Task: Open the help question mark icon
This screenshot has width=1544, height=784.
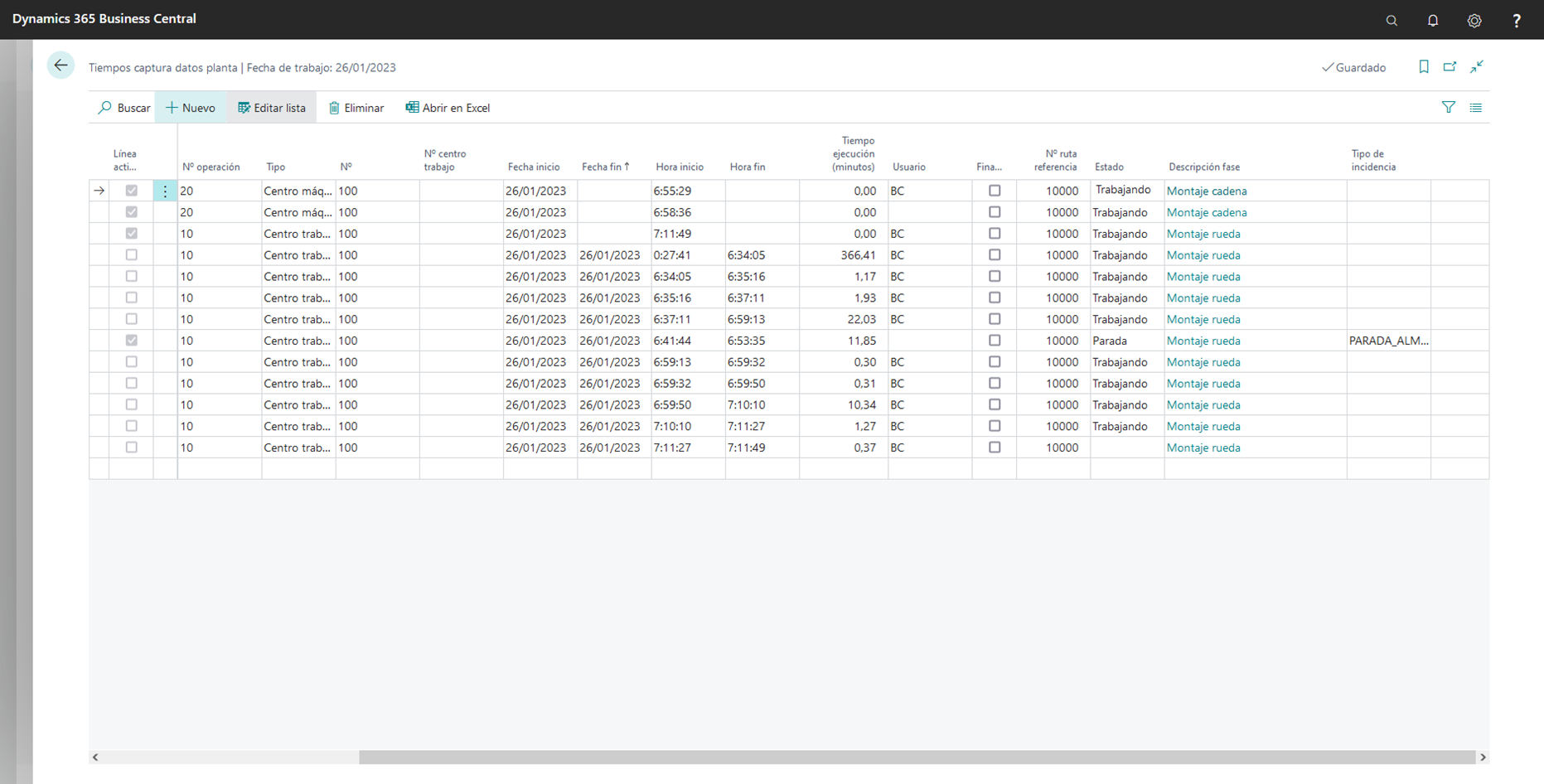Action: pyautogui.click(x=1517, y=21)
